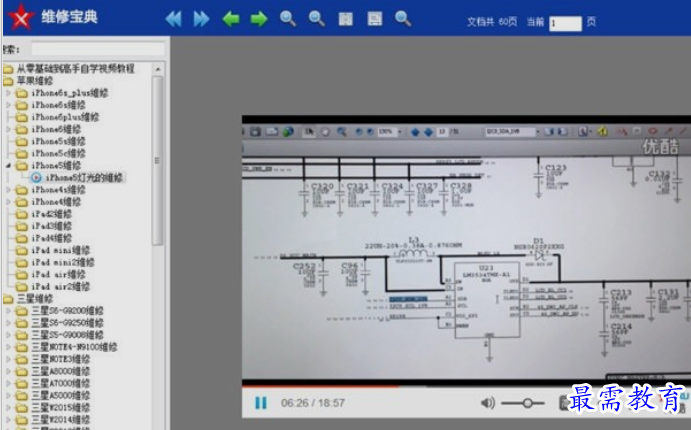Go to previous page with green left arrow

pyautogui.click(x=231, y=19)
